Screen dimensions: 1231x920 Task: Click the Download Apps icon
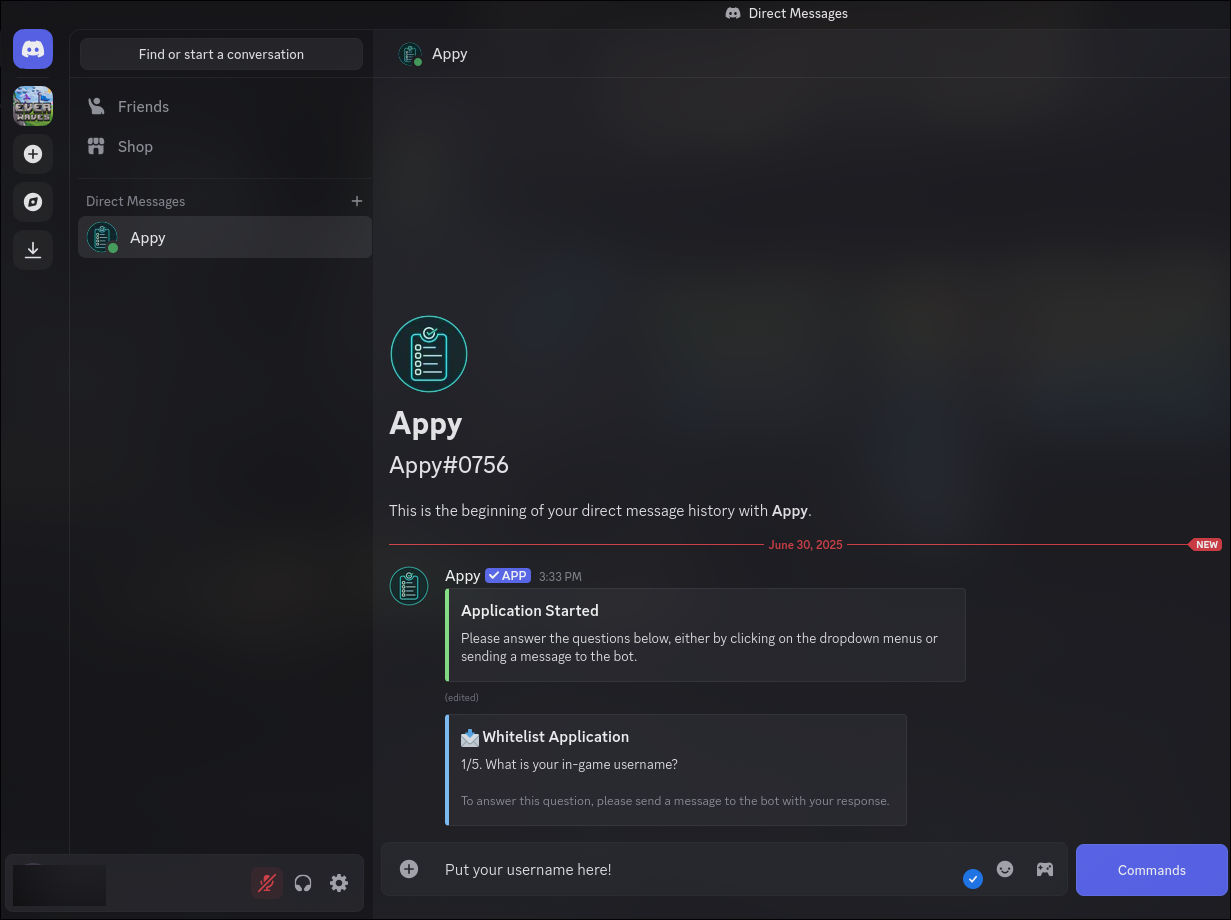tap(33, 250)
